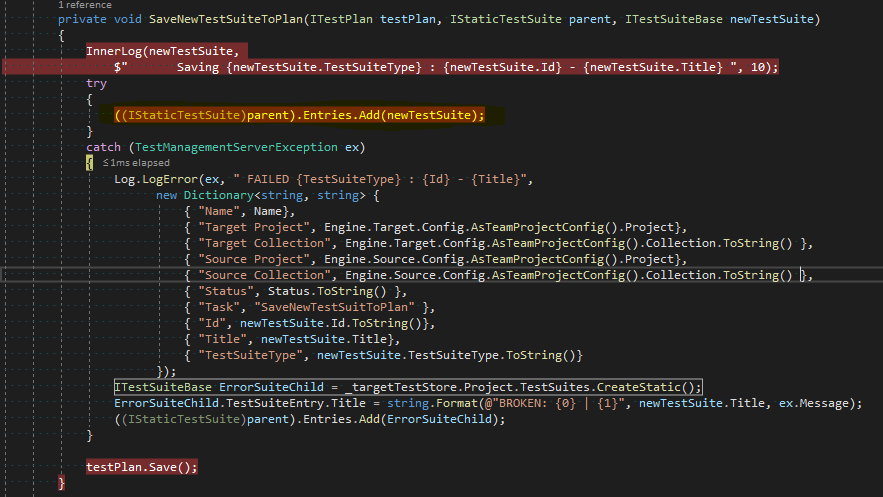Click the numeric literal 10 in InnerLog
Image resolution: width=883 pixels, height=497 pixels.
757,67
